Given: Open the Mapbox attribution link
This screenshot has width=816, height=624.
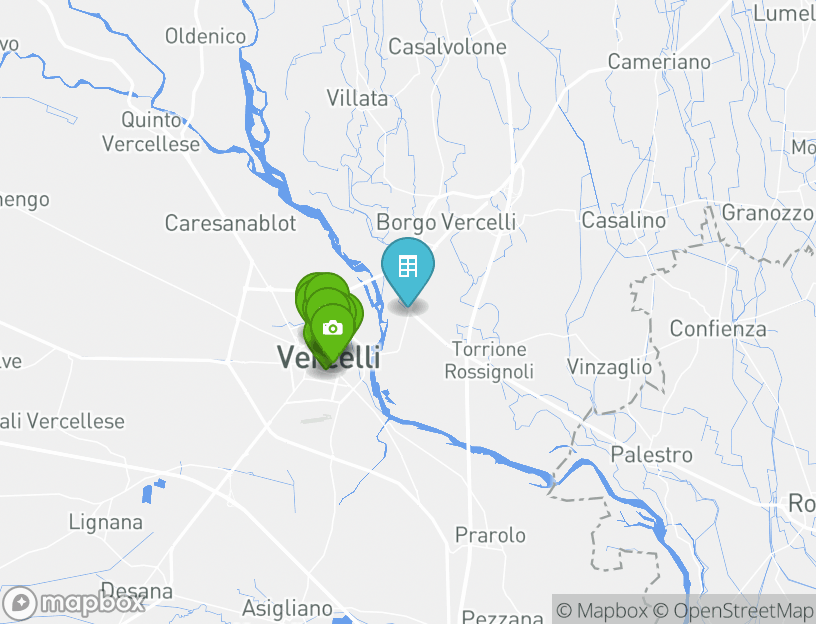Looking at the screenshot, I should pyautogui.click(x=602, y=610).
